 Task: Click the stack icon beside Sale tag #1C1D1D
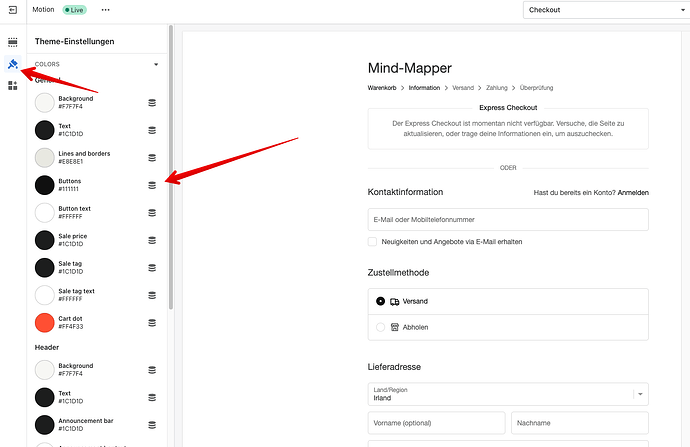[x=152, y=267]
